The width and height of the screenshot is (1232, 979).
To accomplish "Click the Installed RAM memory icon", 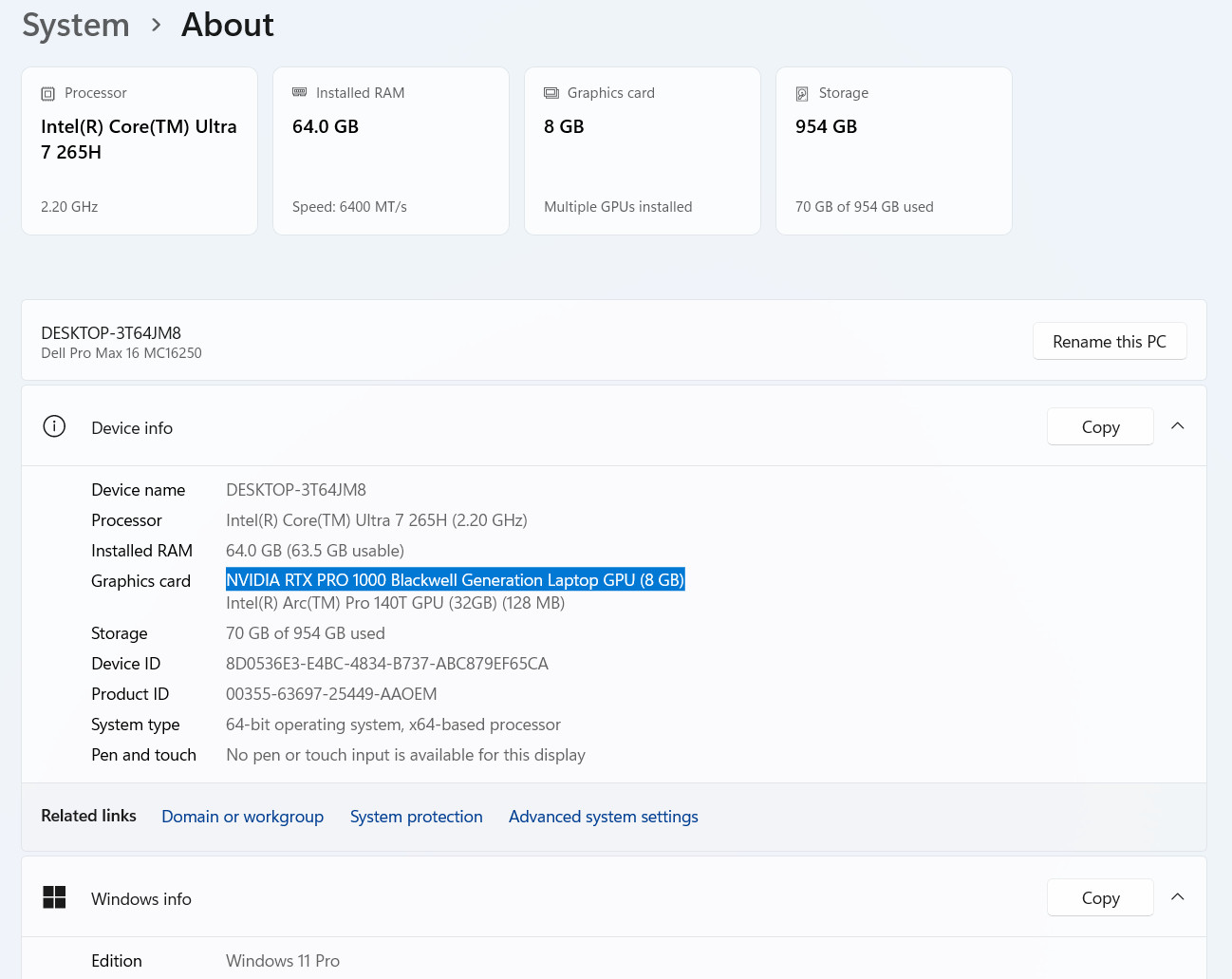I will [x=300, y=92].
